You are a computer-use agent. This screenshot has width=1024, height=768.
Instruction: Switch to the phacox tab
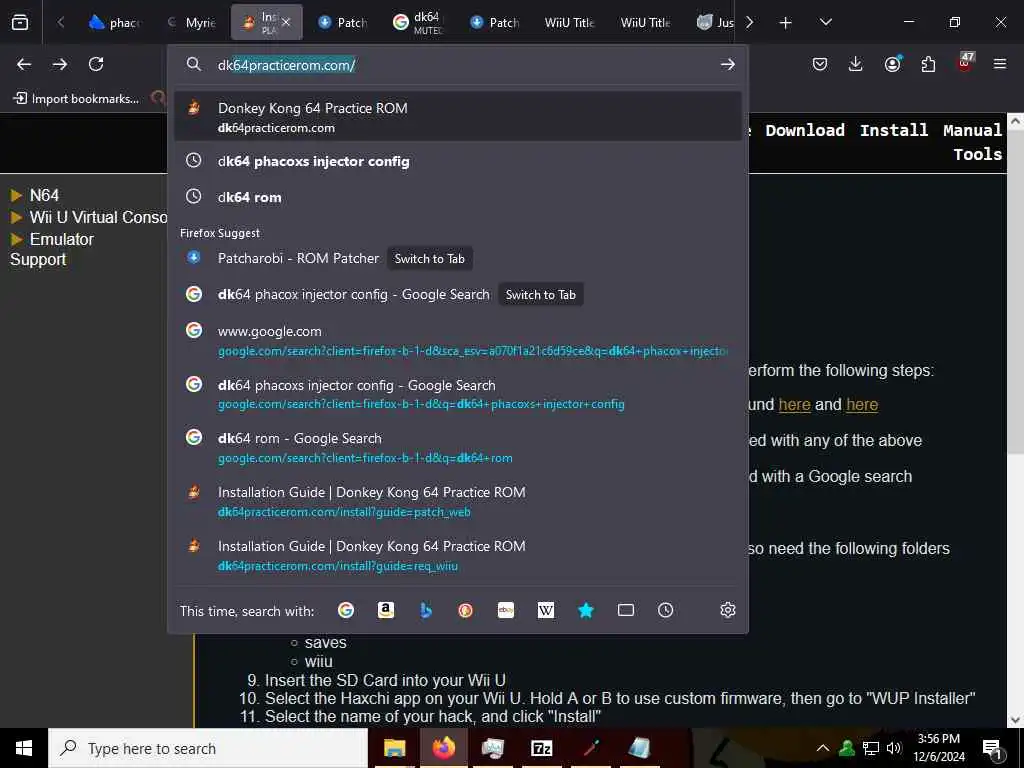click(x=114, y=22)
